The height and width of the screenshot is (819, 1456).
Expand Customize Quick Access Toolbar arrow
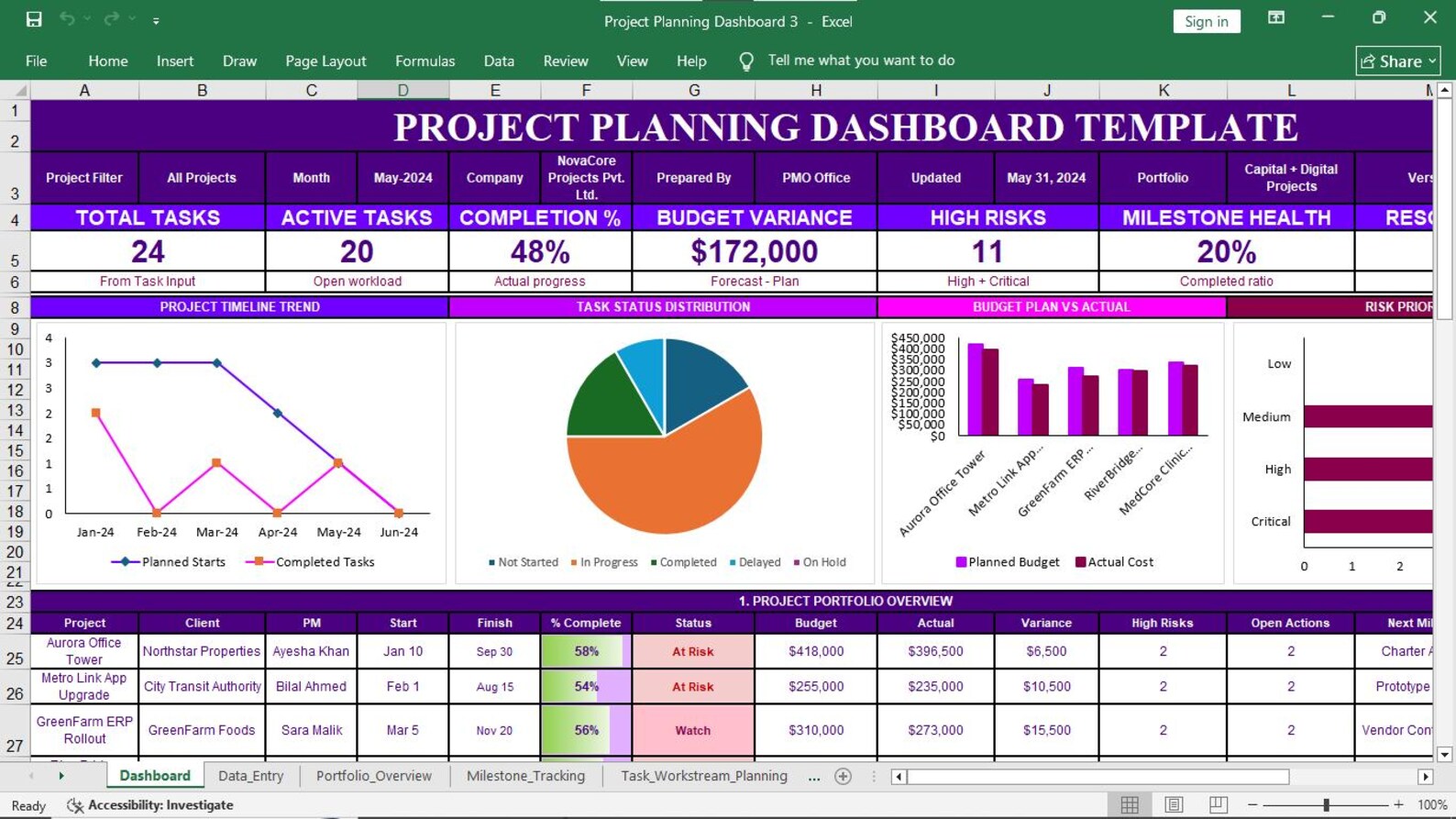(156, 20)
